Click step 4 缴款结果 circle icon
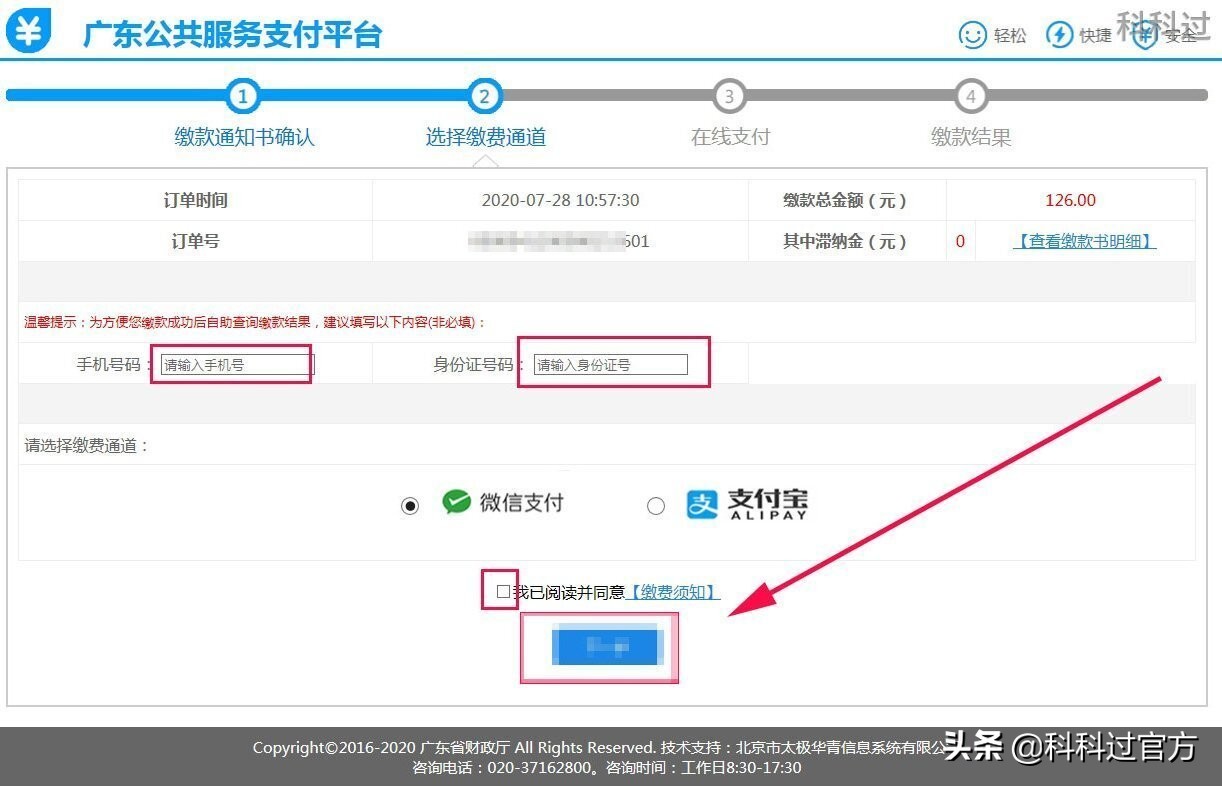1222x786 pixels. point(970,96)
